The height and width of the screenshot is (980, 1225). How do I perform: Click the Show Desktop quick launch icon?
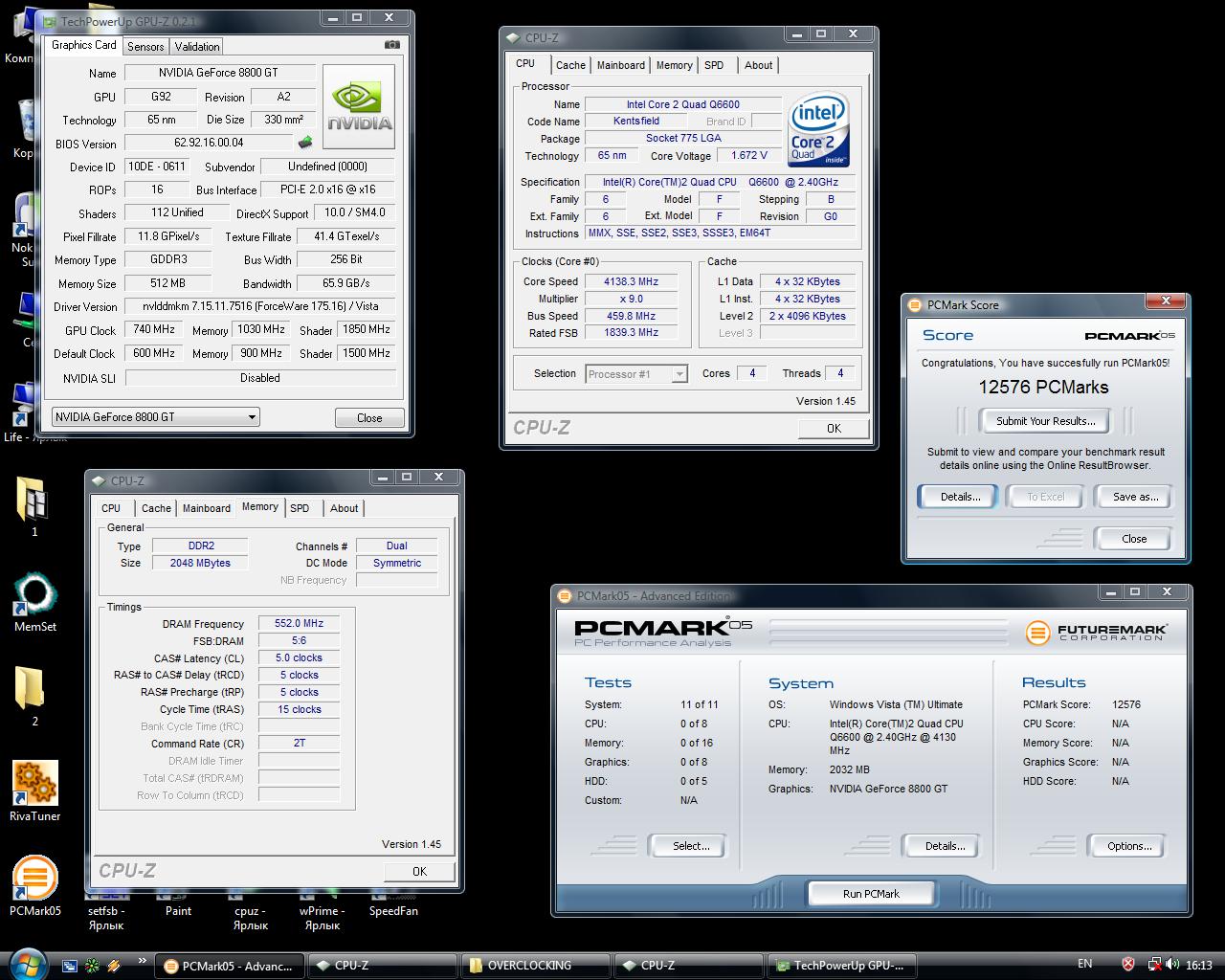pos(70,965)
